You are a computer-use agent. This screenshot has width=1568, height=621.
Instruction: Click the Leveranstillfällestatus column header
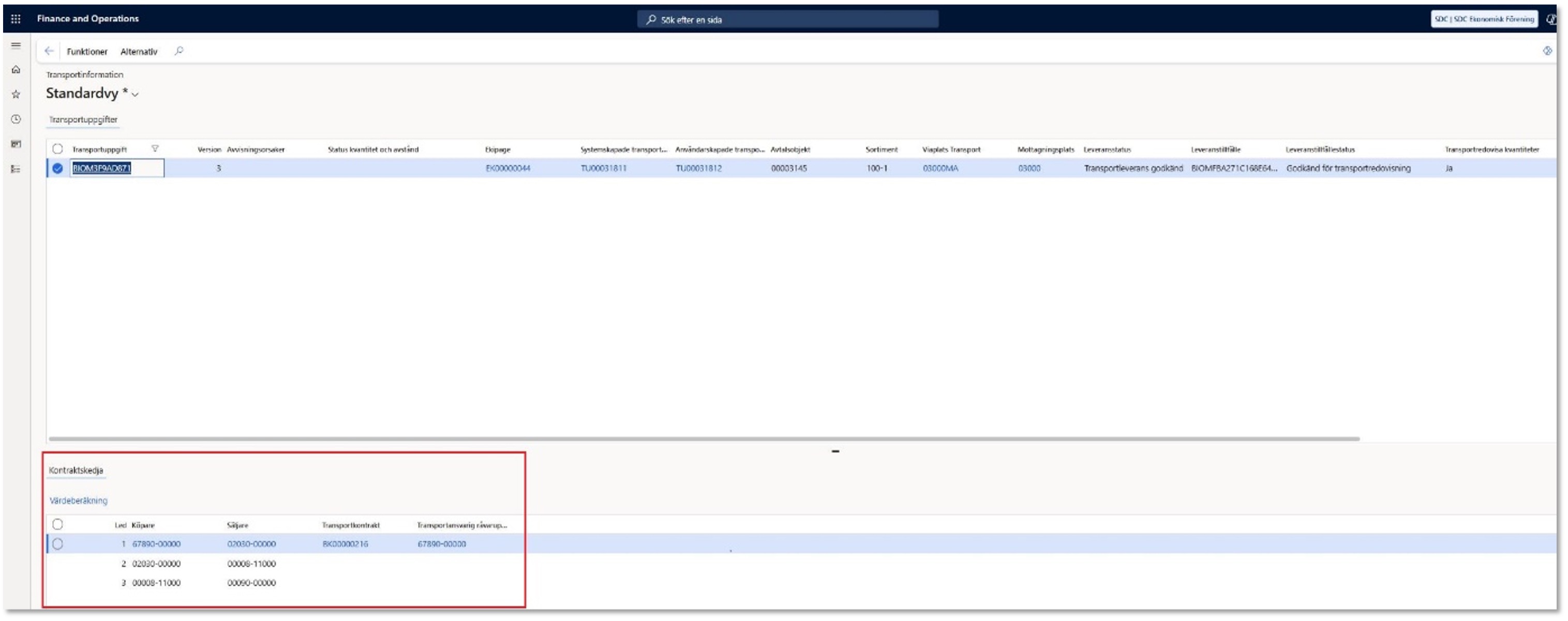click(x=1320, y=150)
